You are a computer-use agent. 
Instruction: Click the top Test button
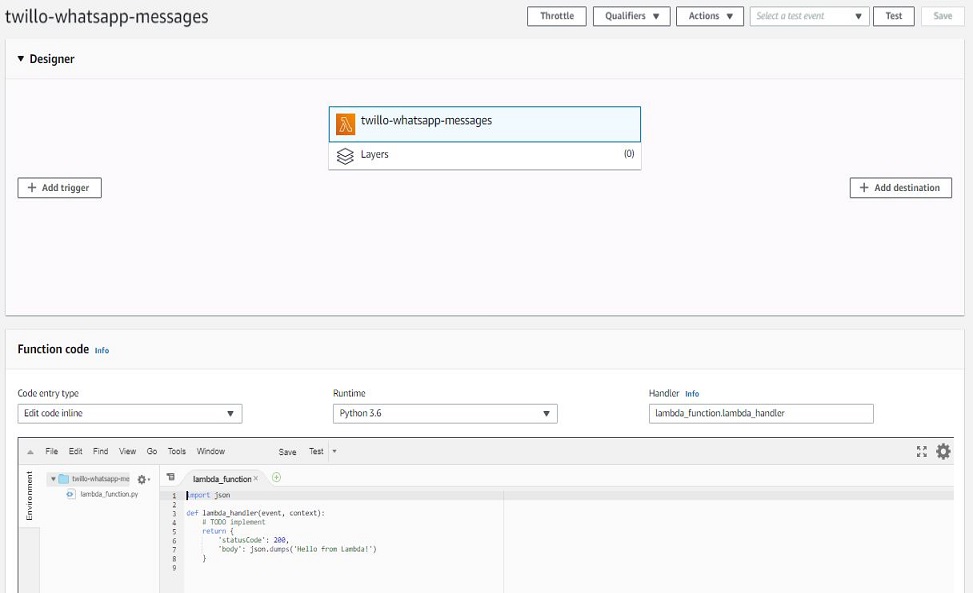(x=894, y=16)
